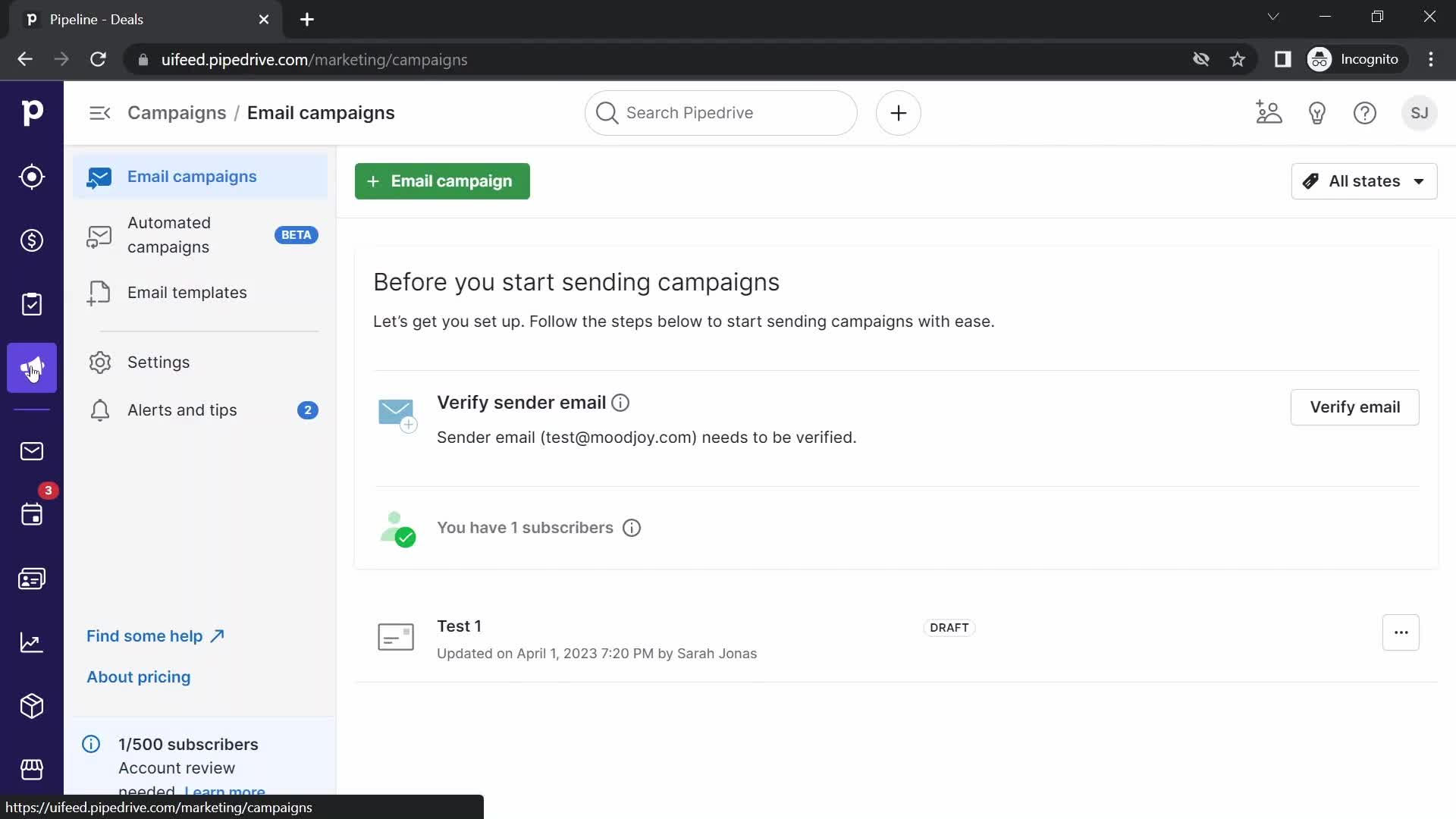
Task: Click Campaigns breadcrumb link
Action: pos(177,113)
